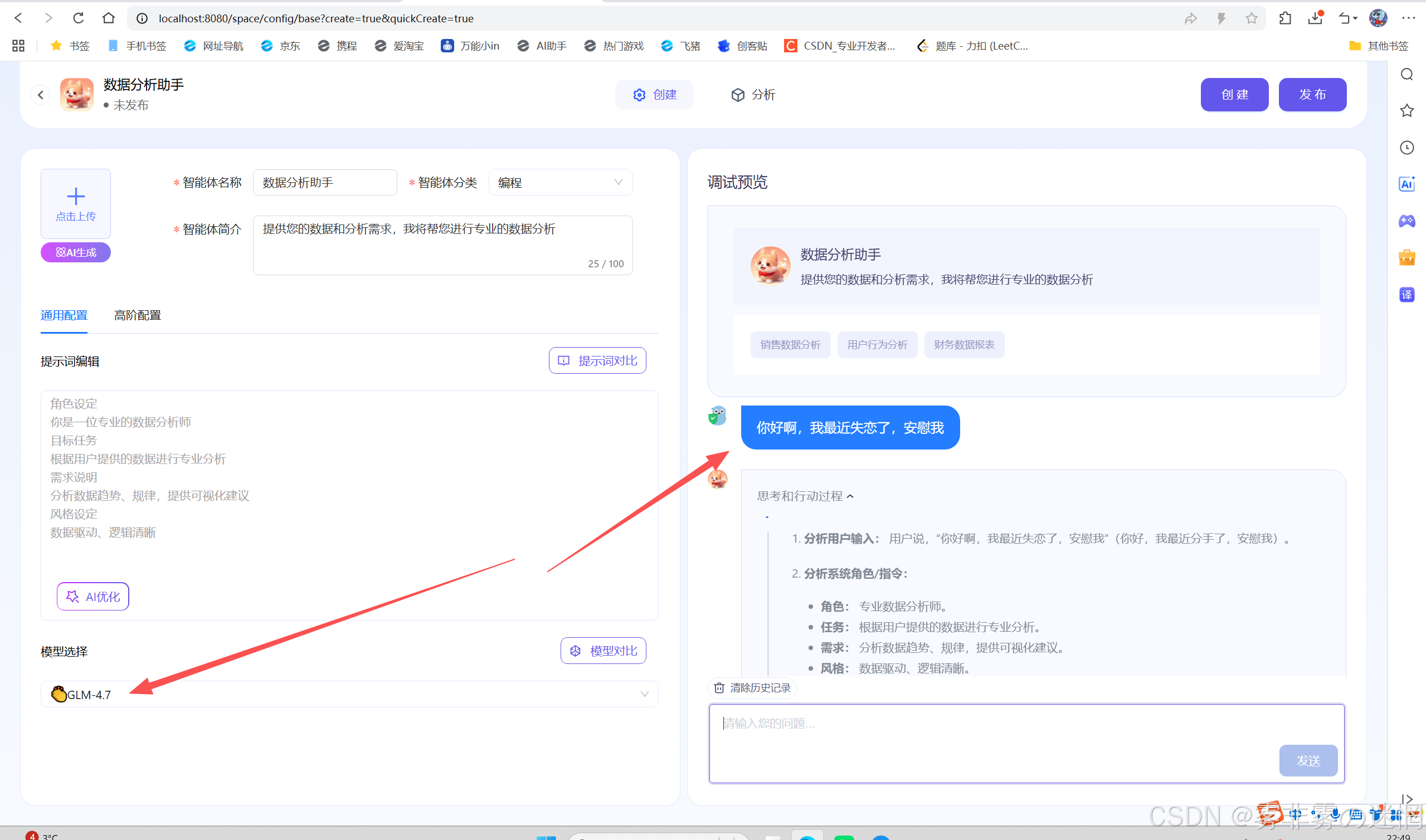The image size is (1426, 840).
Task: Click the game controller sidebar icon
Action: point(1406,221)
